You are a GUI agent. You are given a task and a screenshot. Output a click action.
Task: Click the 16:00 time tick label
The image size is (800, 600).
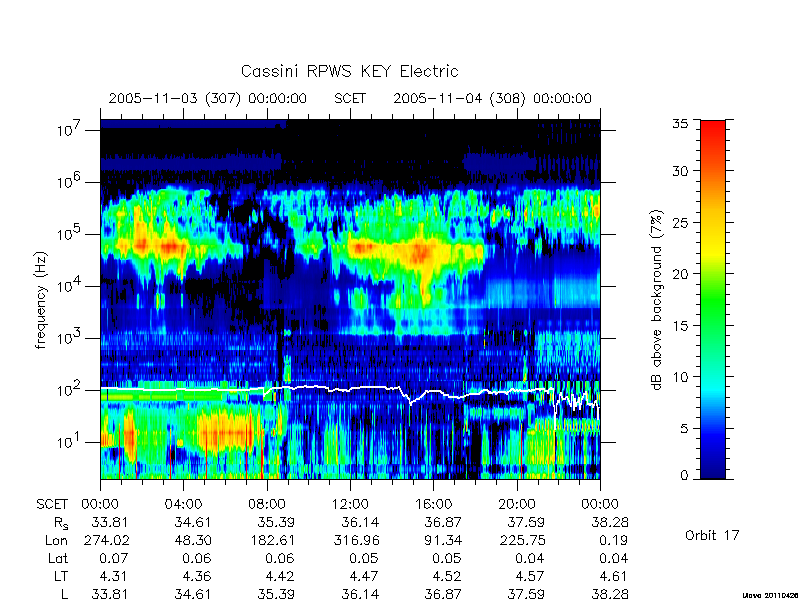coord(433,504)
